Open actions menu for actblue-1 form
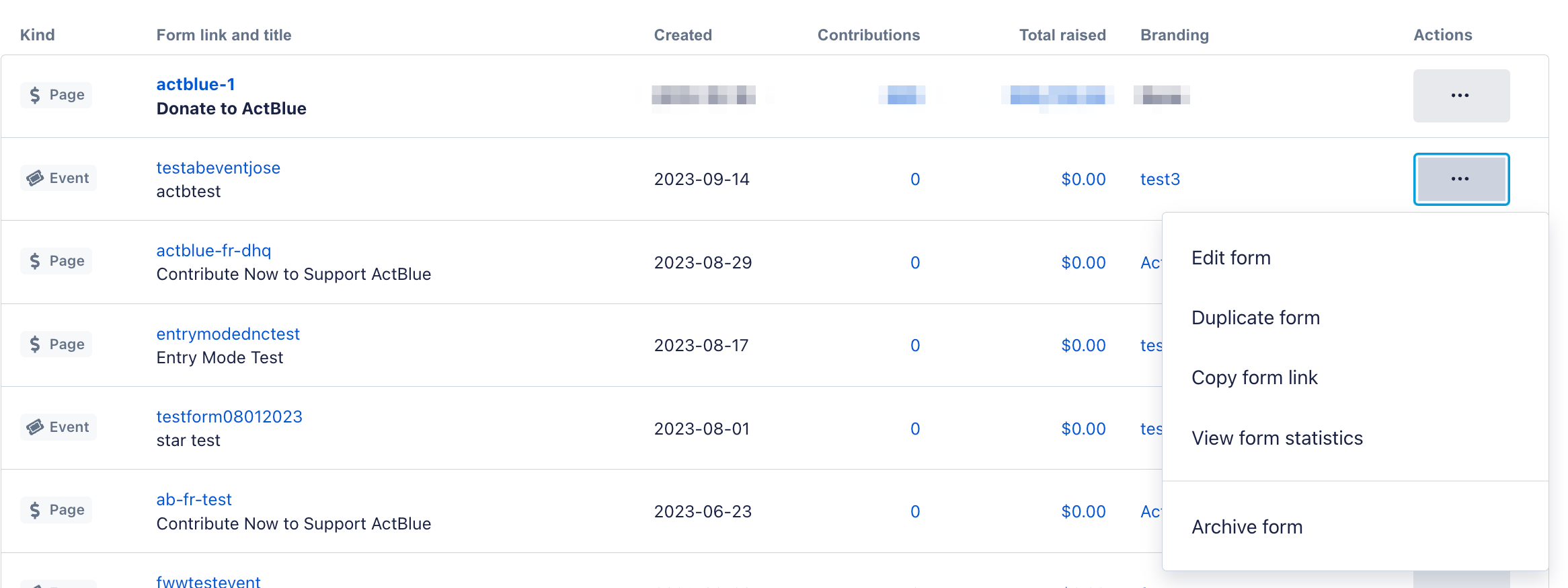The image size is (1568, 588). click(x=1460, y=96)
